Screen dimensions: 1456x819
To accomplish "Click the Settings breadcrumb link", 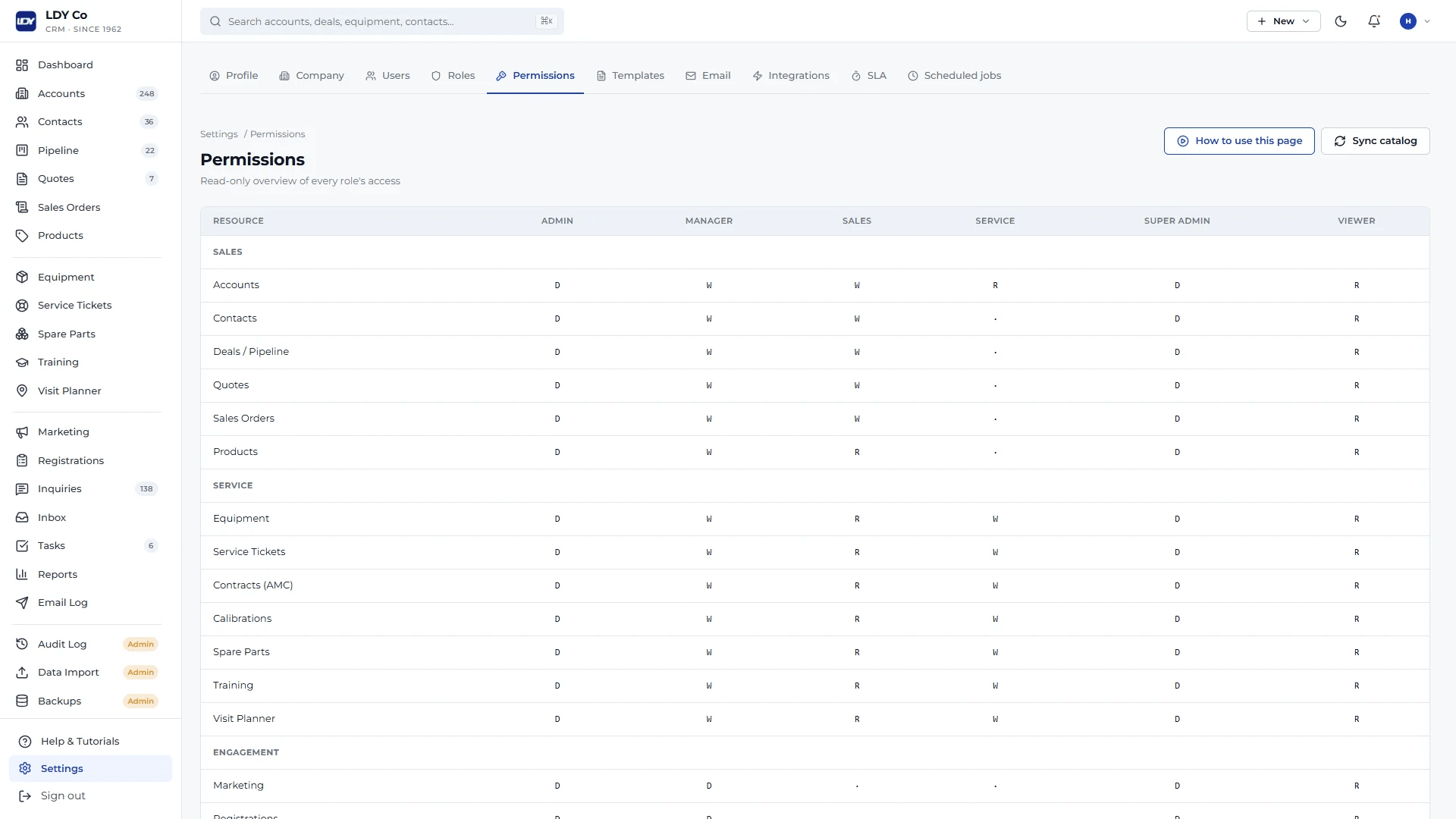I will pos(219,134).
